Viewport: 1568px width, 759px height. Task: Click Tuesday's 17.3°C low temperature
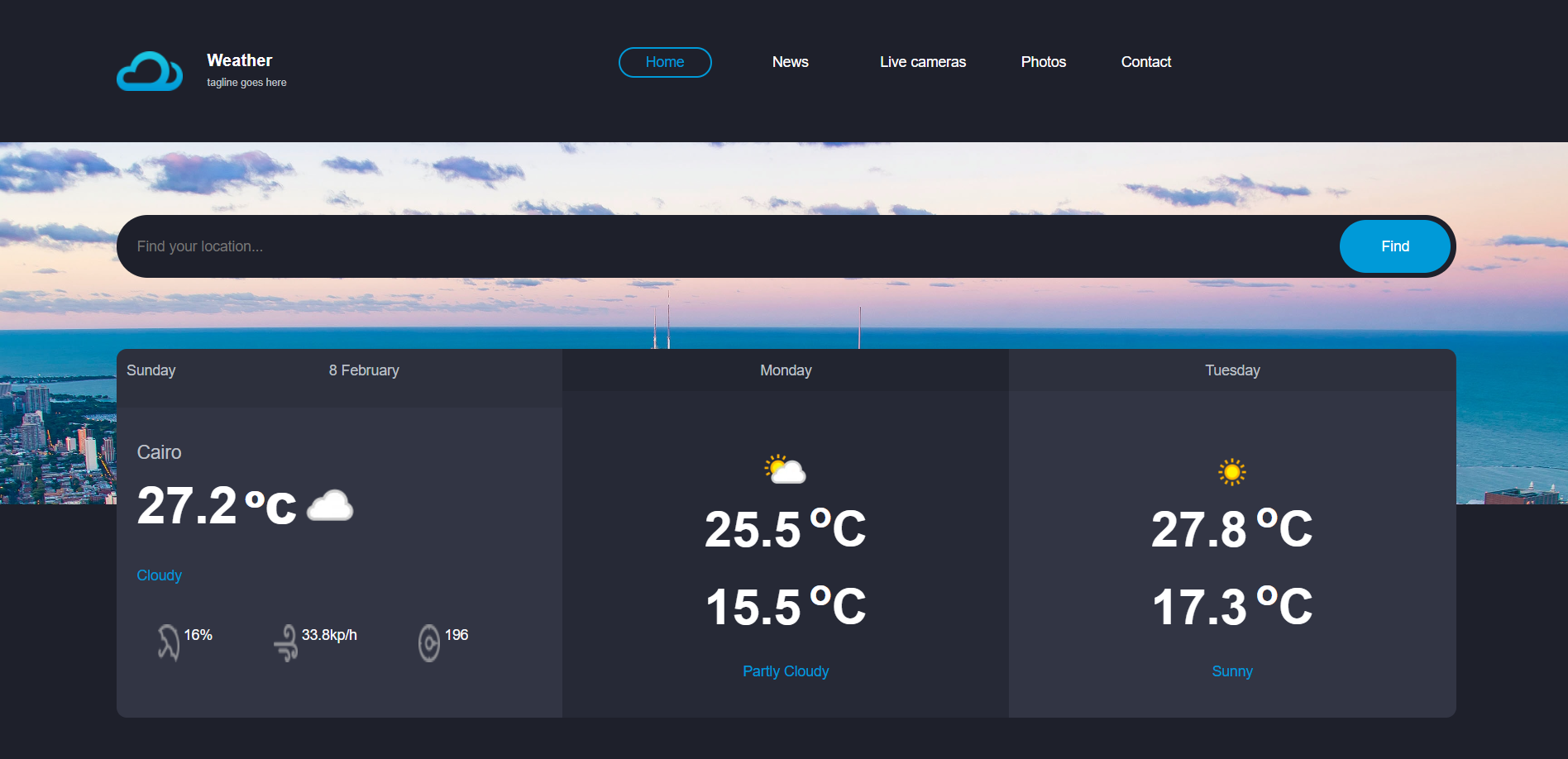click(x=1231, y=607)
